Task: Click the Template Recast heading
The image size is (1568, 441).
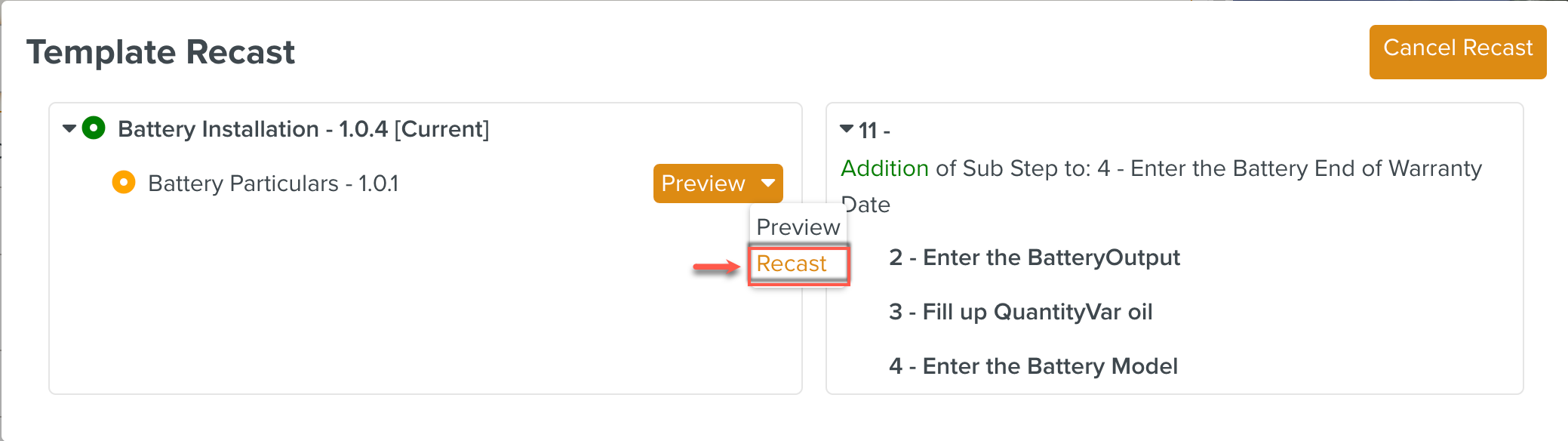Action: [161, 52]
